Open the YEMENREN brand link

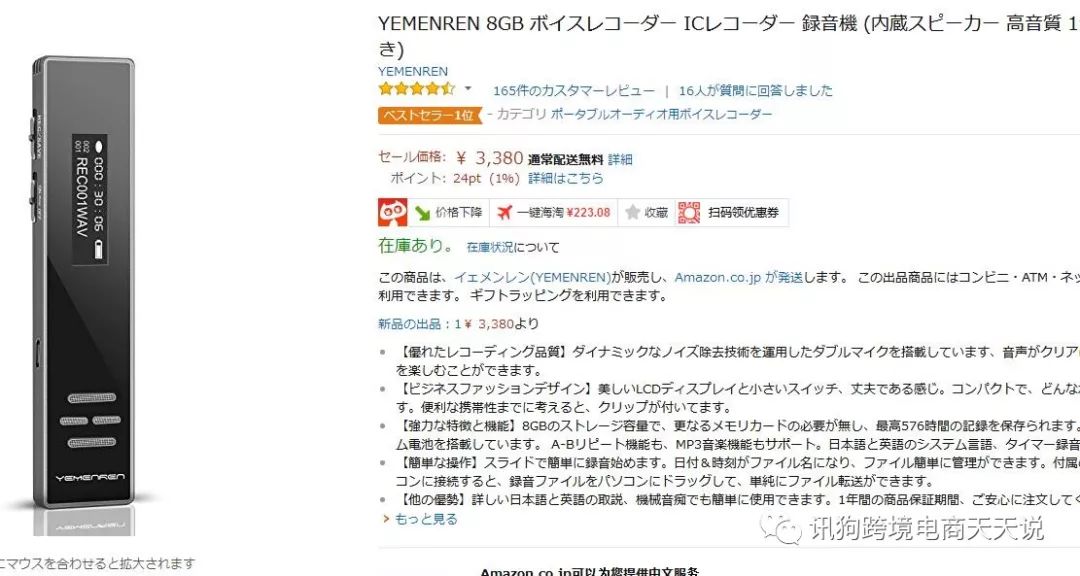pos(413,71)
